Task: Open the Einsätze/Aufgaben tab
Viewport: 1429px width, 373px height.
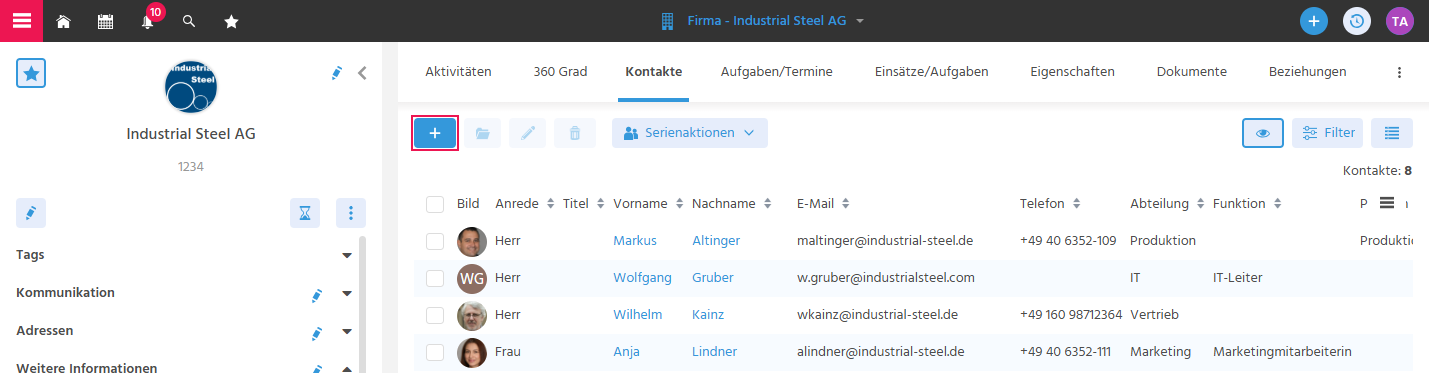Action: [x=932, y=72]
